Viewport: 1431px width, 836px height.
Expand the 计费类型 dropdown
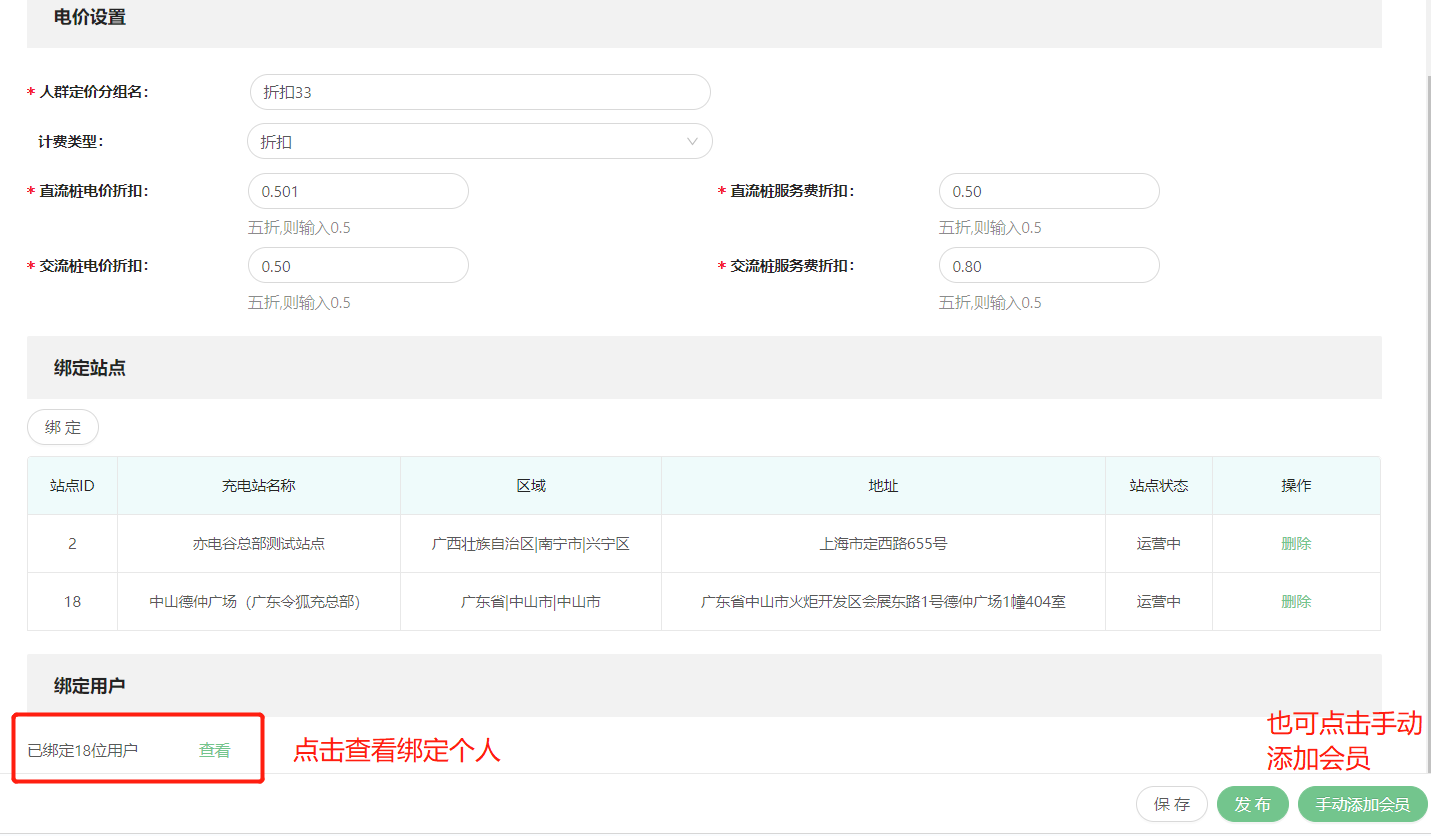479,142
